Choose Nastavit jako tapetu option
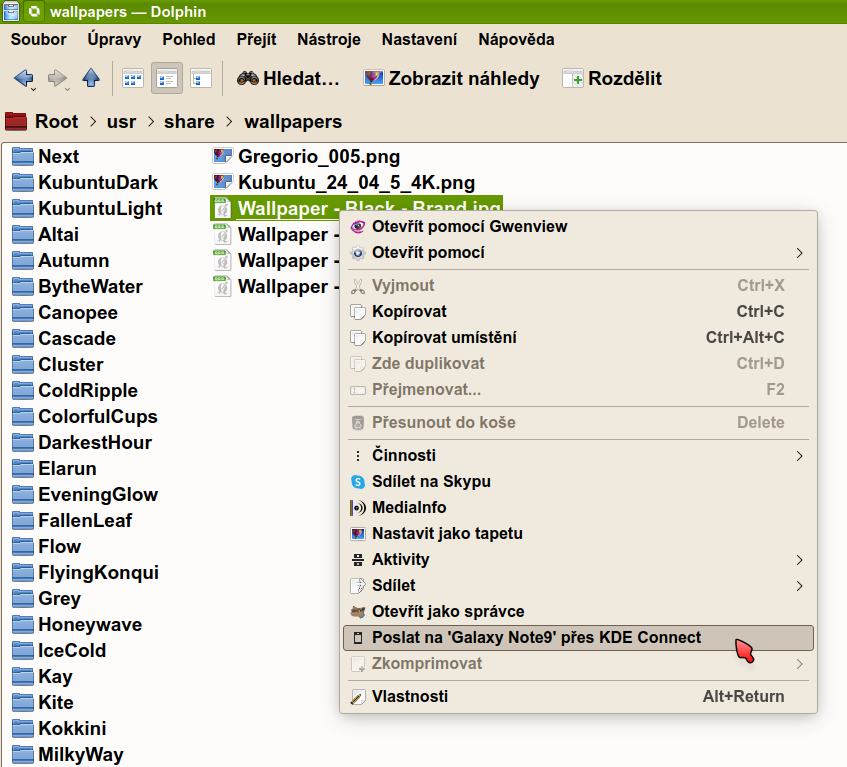The width and height of the screenshot is (847, 767). click(447, 534)
